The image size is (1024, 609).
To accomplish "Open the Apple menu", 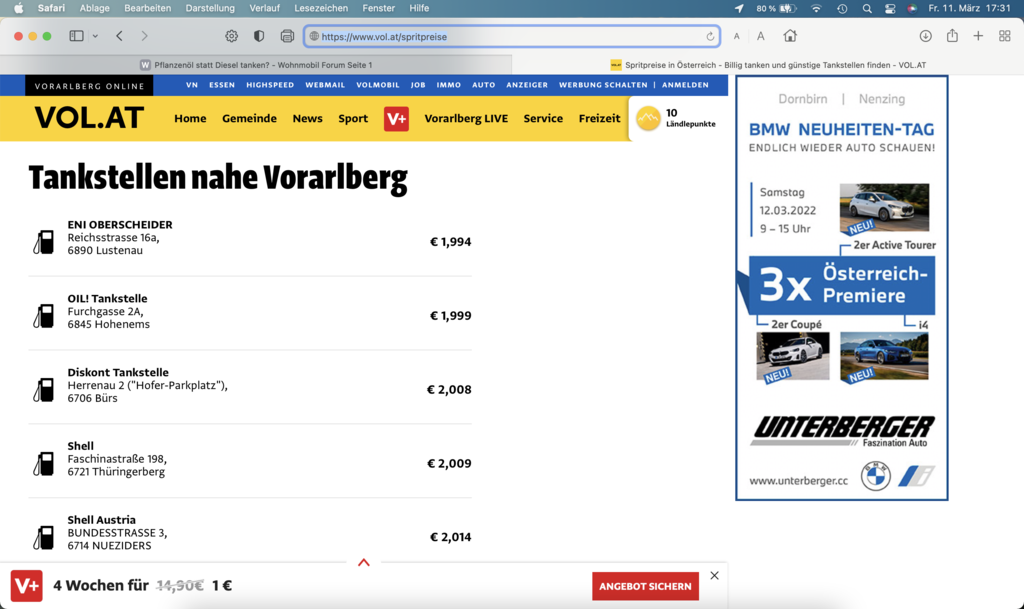I will click(18, 8).
